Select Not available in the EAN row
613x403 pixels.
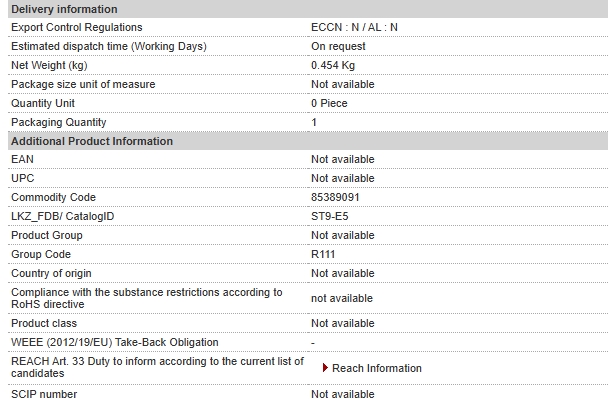[343, 159]
